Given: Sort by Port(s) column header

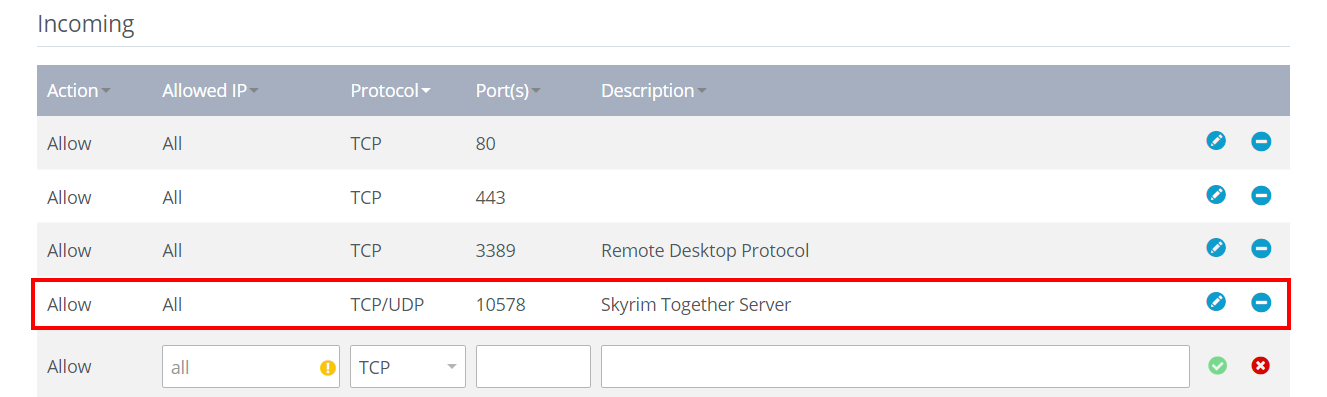Looking at the screenshot, I should click(508, 90).
